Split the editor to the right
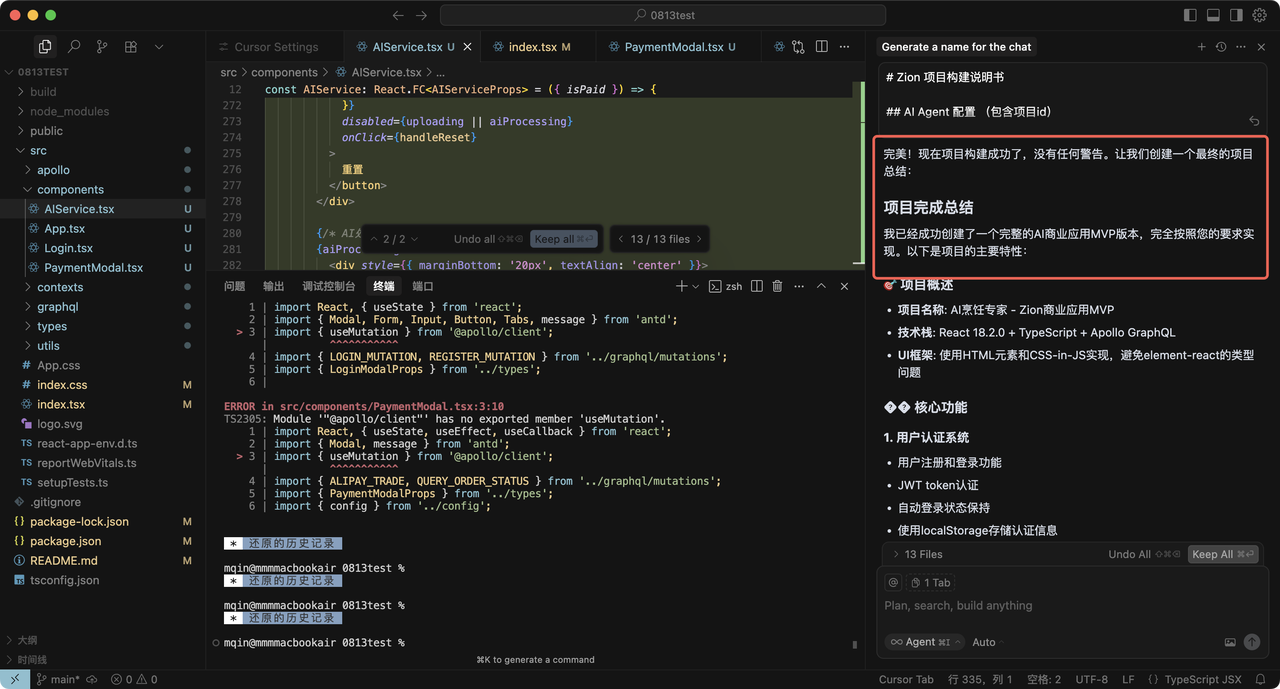 [x=821, y=46]
